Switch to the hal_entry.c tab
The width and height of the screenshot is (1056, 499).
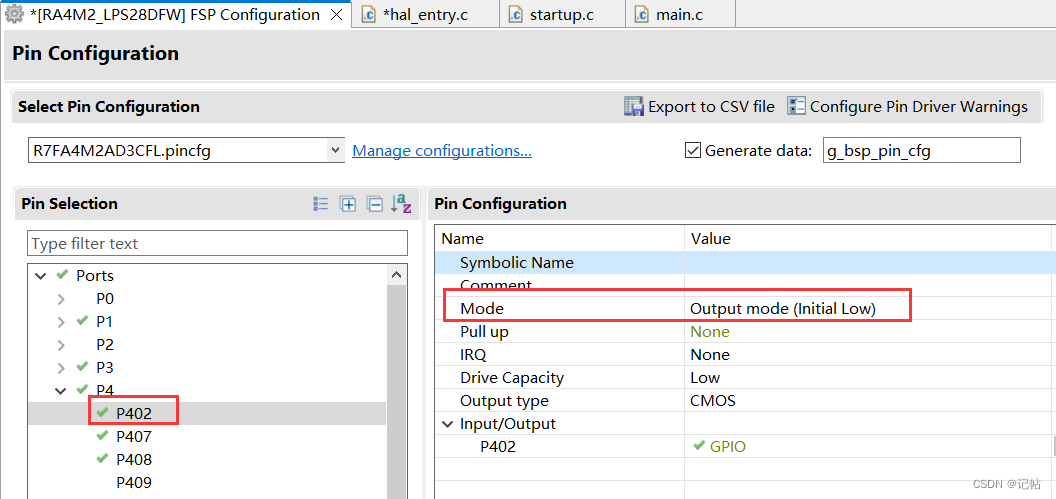point(425,15)
